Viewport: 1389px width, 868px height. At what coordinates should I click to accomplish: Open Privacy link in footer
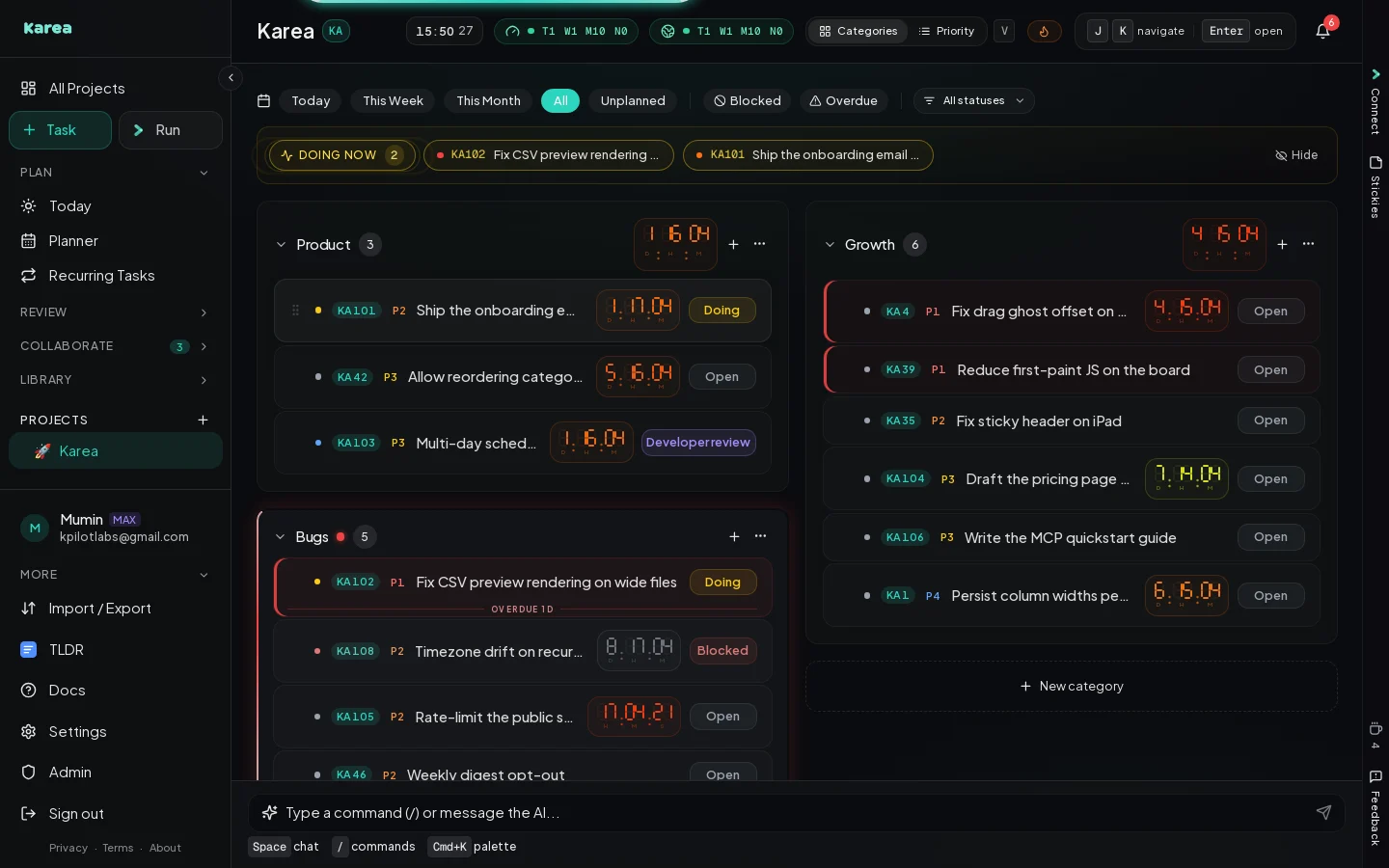pos(68,849)
